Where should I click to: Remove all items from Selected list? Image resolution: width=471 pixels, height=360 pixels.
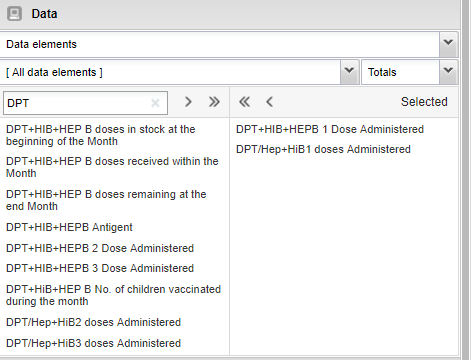pyautogui.click(x=245, y=102)
